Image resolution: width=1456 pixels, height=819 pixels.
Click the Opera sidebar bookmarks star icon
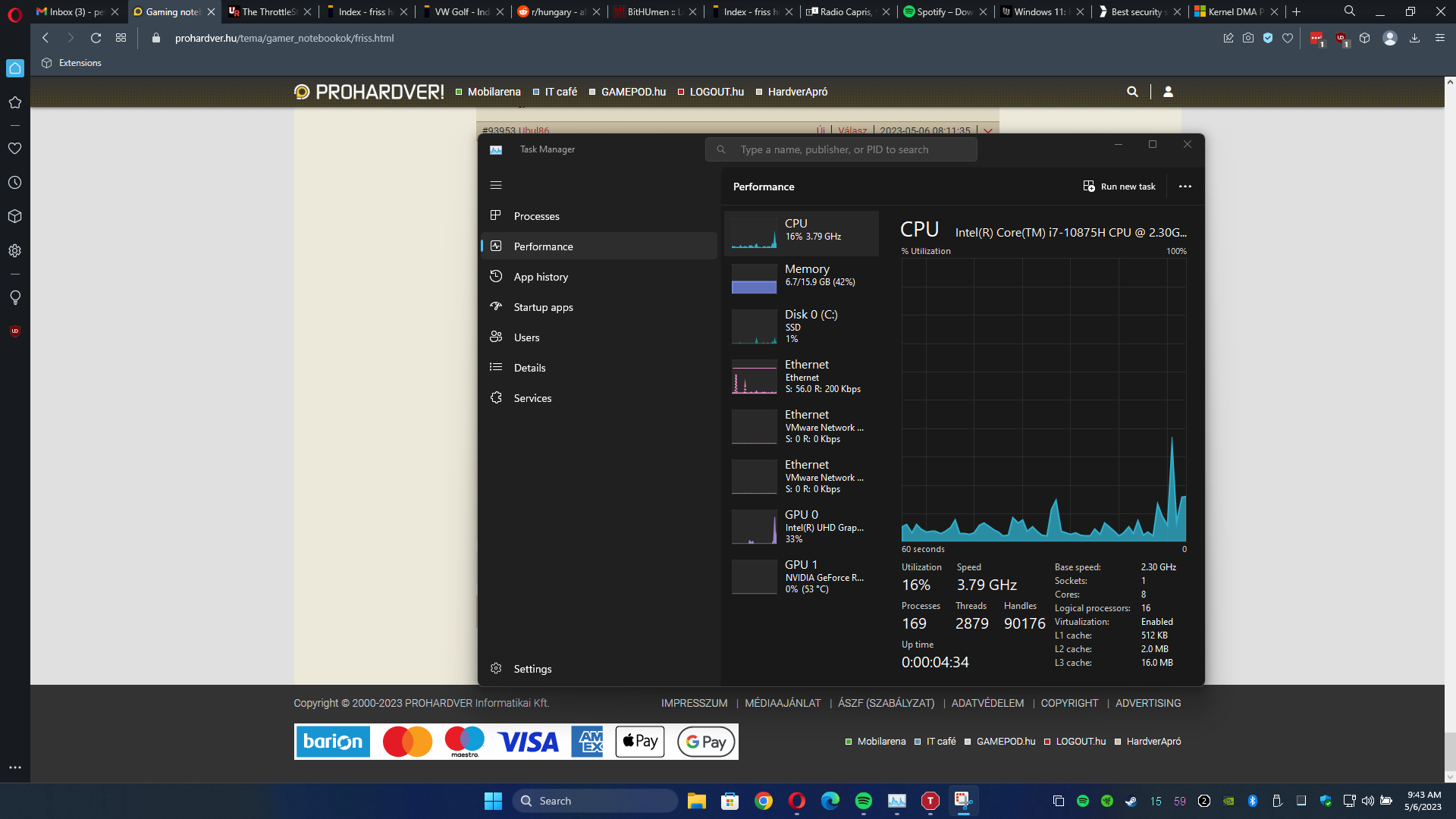coord(14,102)
